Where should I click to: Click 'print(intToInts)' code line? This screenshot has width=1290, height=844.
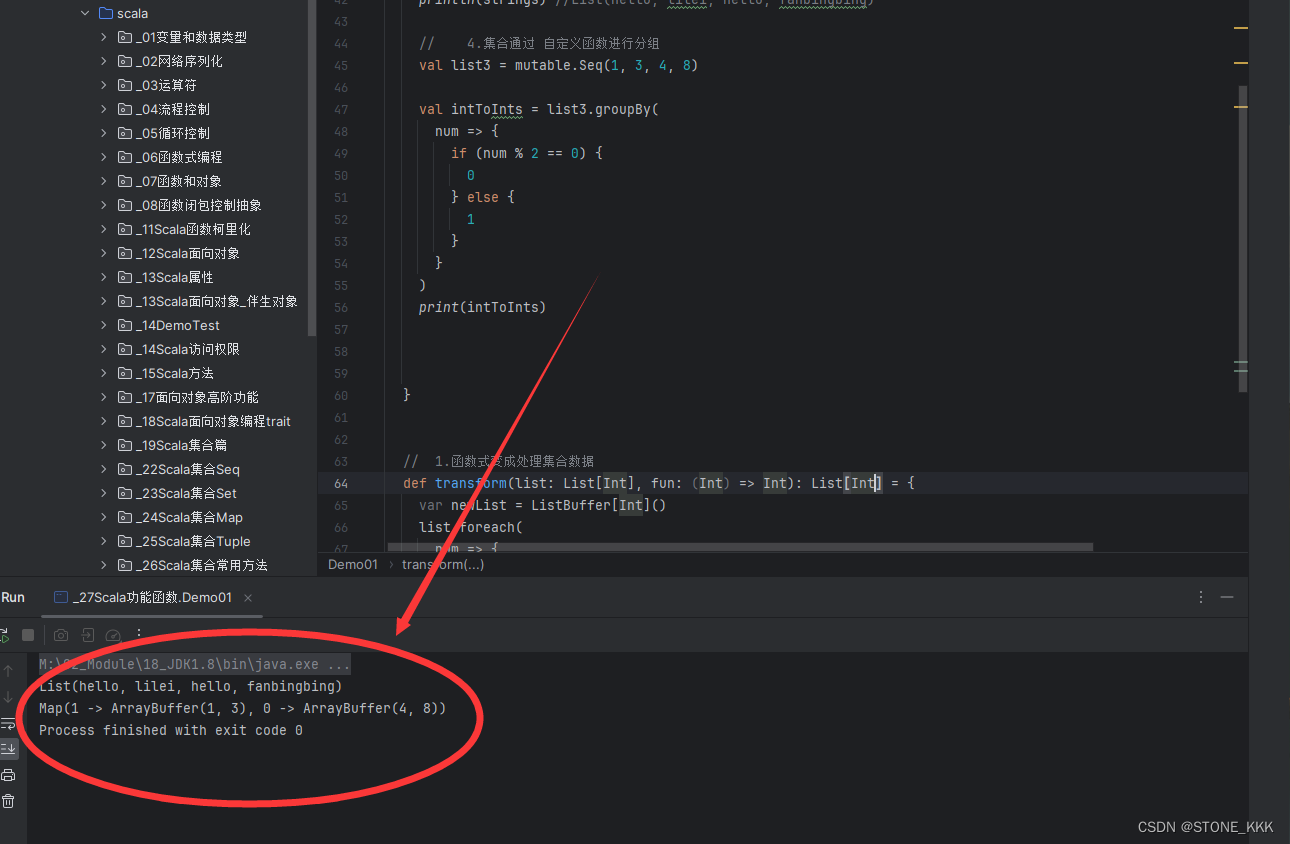pos(483,307)
